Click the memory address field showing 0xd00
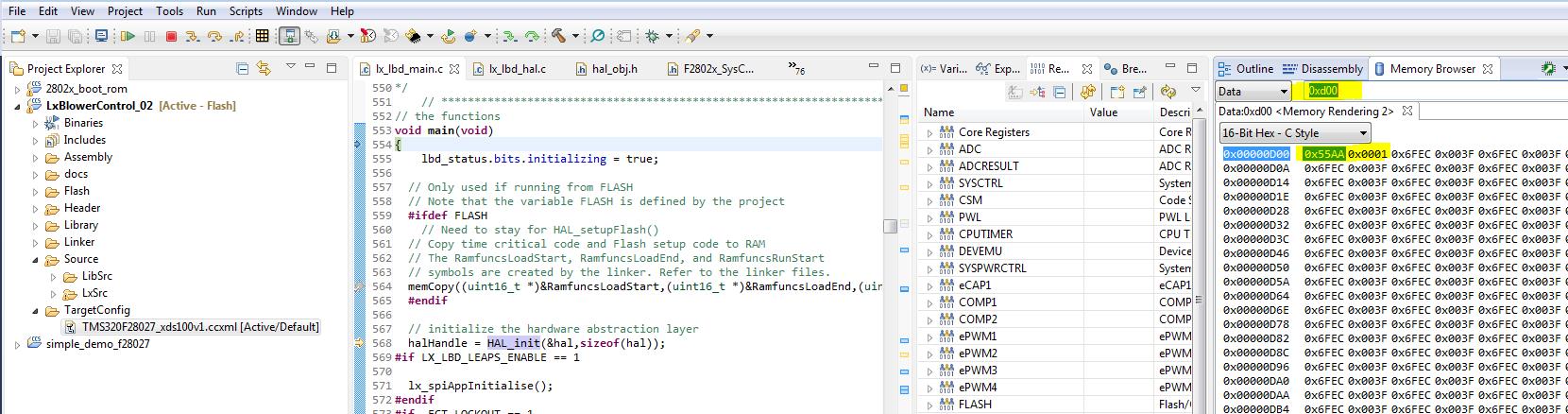1568x414 pixels. click(x=1332, y=91)
